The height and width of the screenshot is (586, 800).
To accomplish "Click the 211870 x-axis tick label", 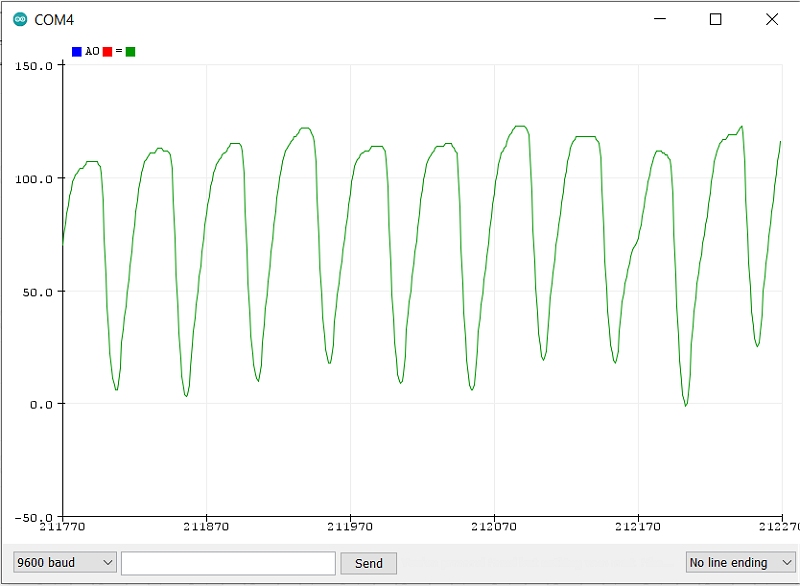I will click(x=206, y=526).
